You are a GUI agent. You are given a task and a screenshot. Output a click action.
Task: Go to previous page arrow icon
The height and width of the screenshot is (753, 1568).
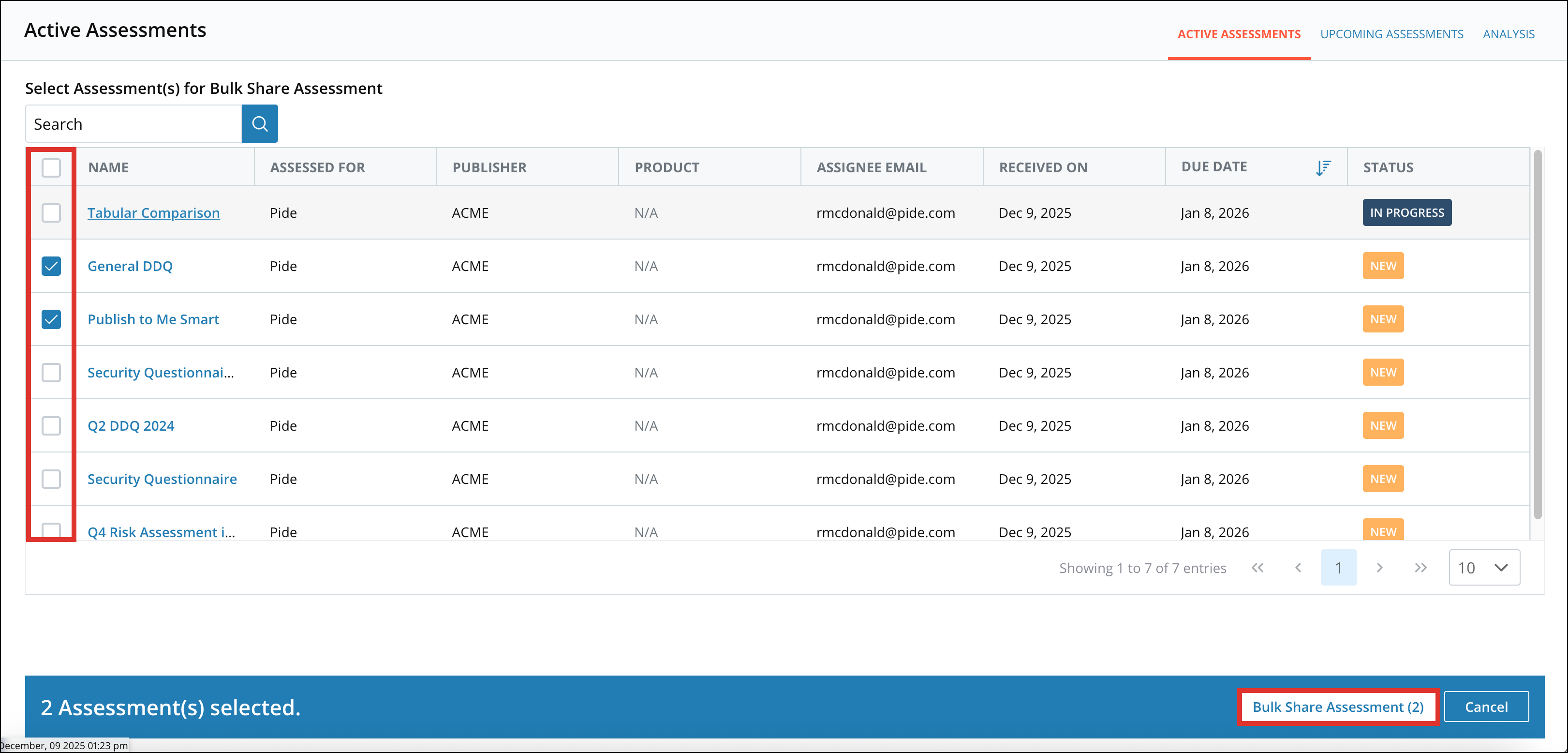[1298, 568]
